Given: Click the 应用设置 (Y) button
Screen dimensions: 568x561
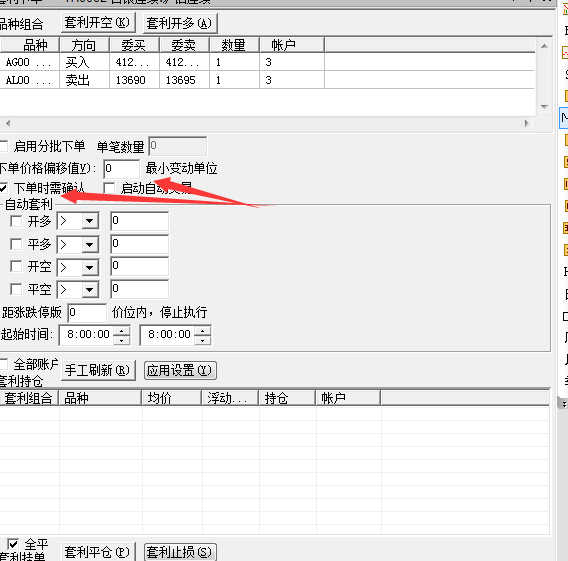Looking at the screenshot, I should pyautogui.click(x=180, y=370).
